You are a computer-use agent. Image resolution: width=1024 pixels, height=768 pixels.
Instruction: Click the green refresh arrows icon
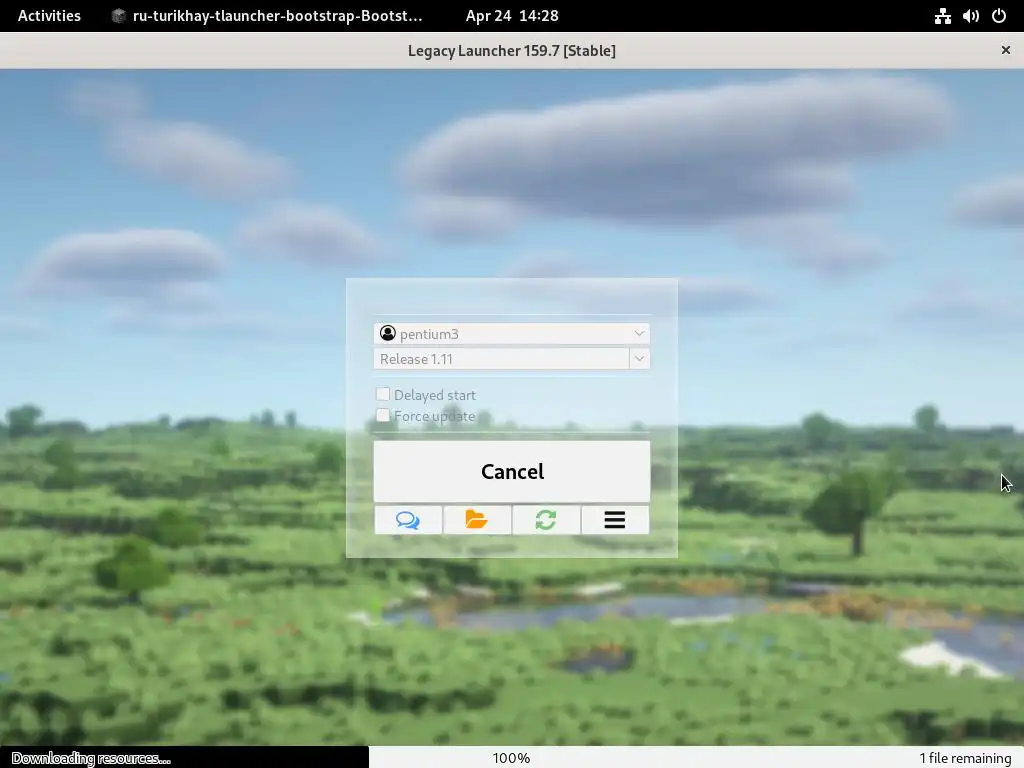point(546,520)
